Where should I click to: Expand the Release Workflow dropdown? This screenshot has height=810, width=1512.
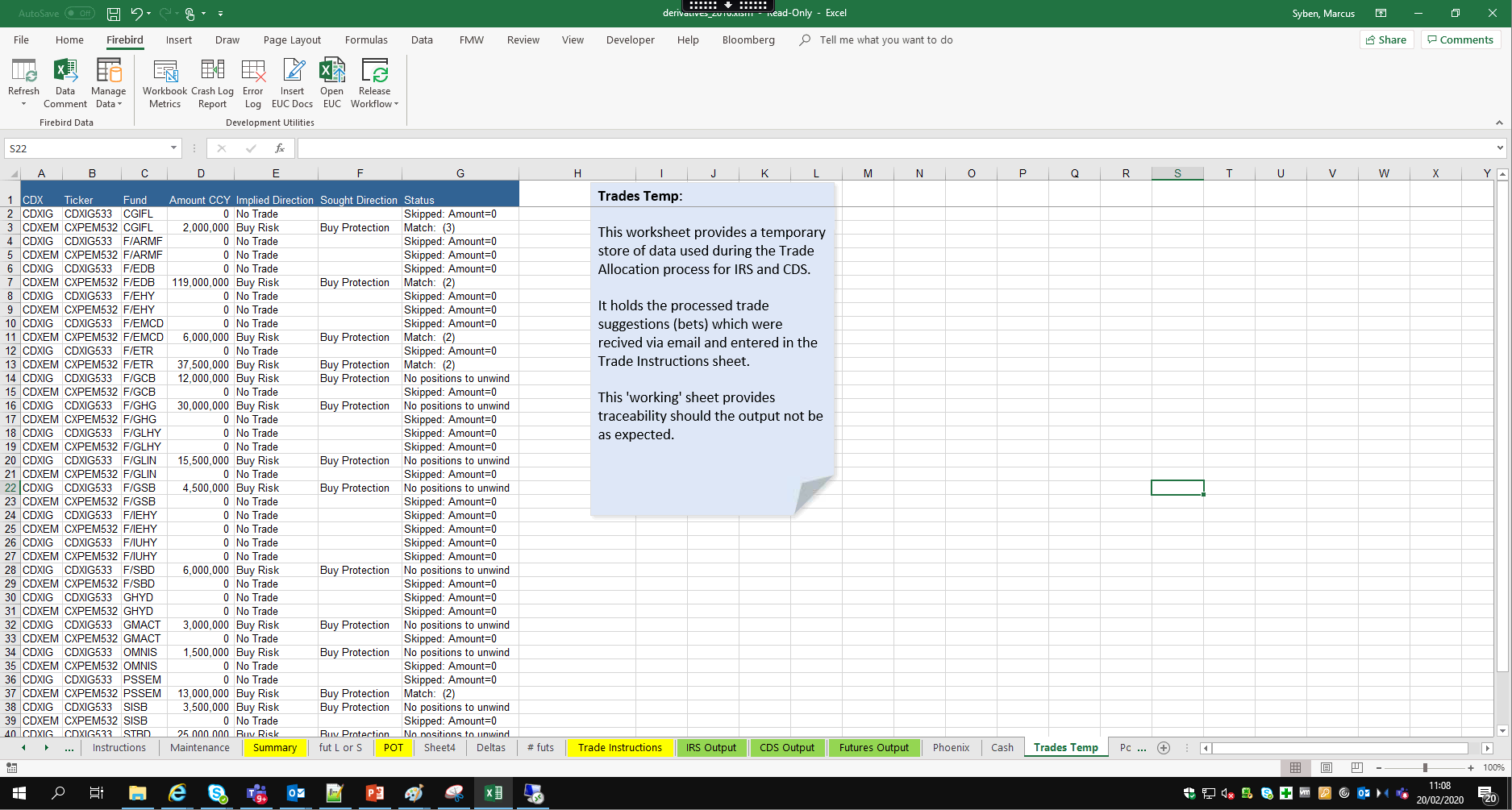(374, 104)
